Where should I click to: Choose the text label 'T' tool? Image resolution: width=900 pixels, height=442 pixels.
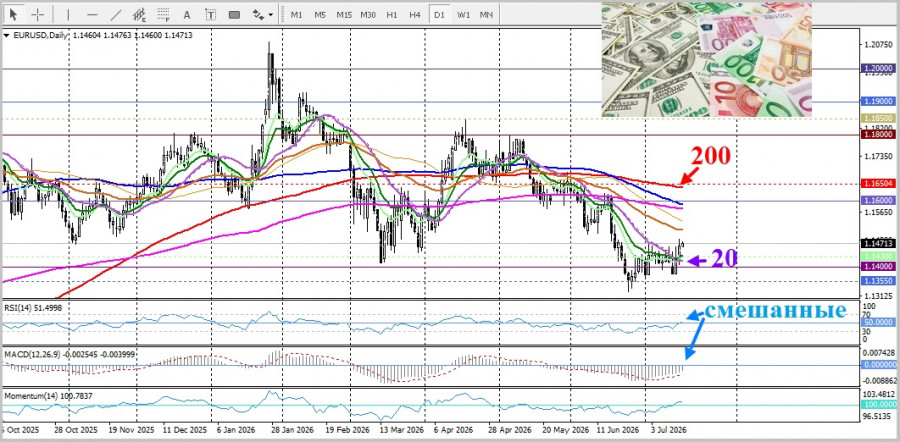(210, 14)
